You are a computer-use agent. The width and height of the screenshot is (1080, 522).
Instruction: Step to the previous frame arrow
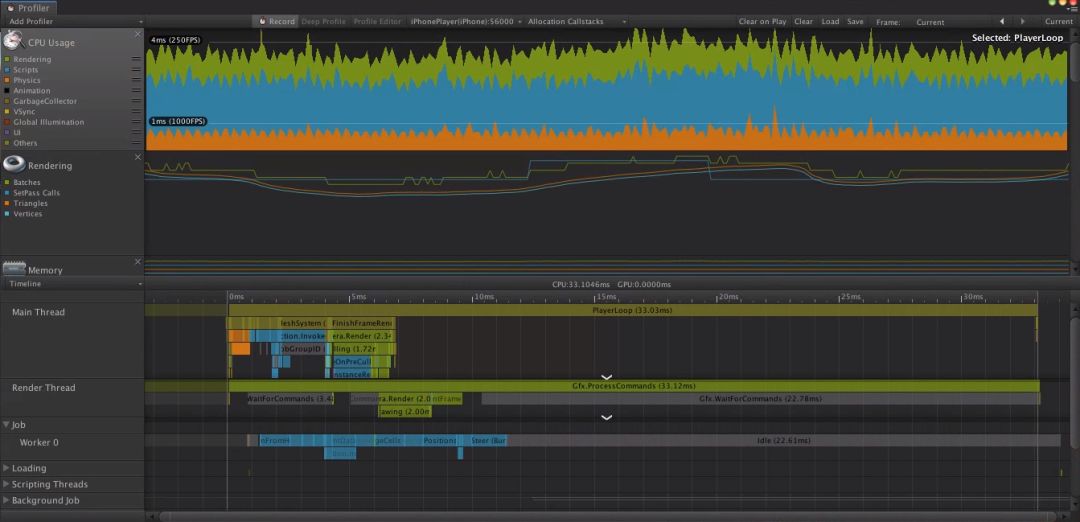1002,21
